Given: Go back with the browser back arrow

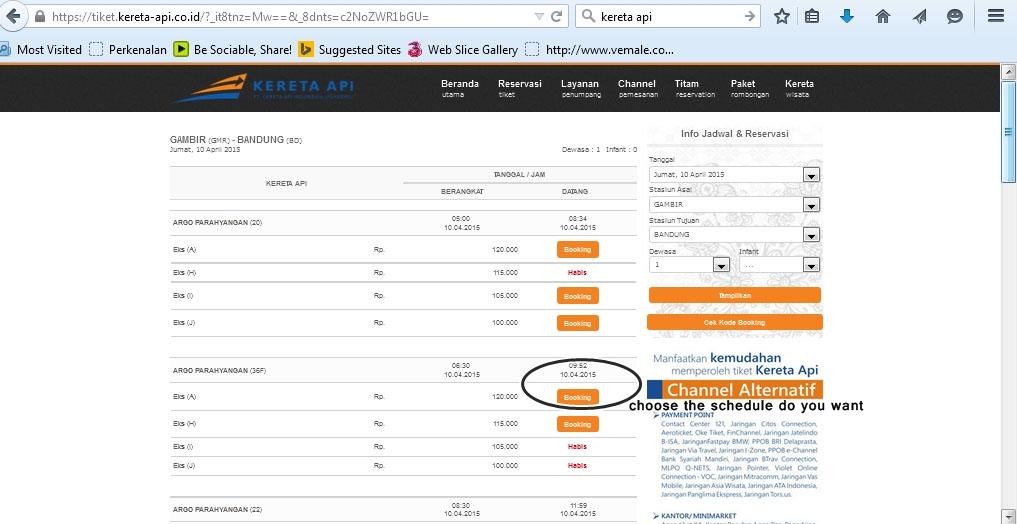Looking at the screenshot, I should [12, 16].
